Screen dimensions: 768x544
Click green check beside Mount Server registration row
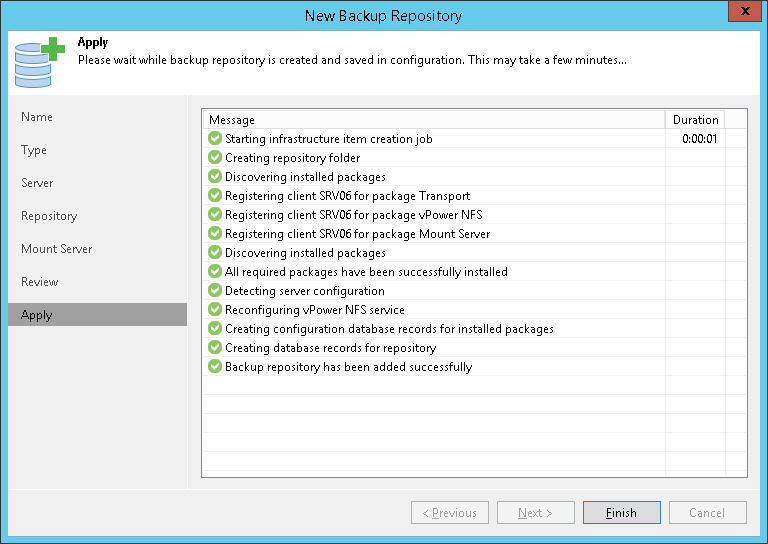[x=215, y=234]
